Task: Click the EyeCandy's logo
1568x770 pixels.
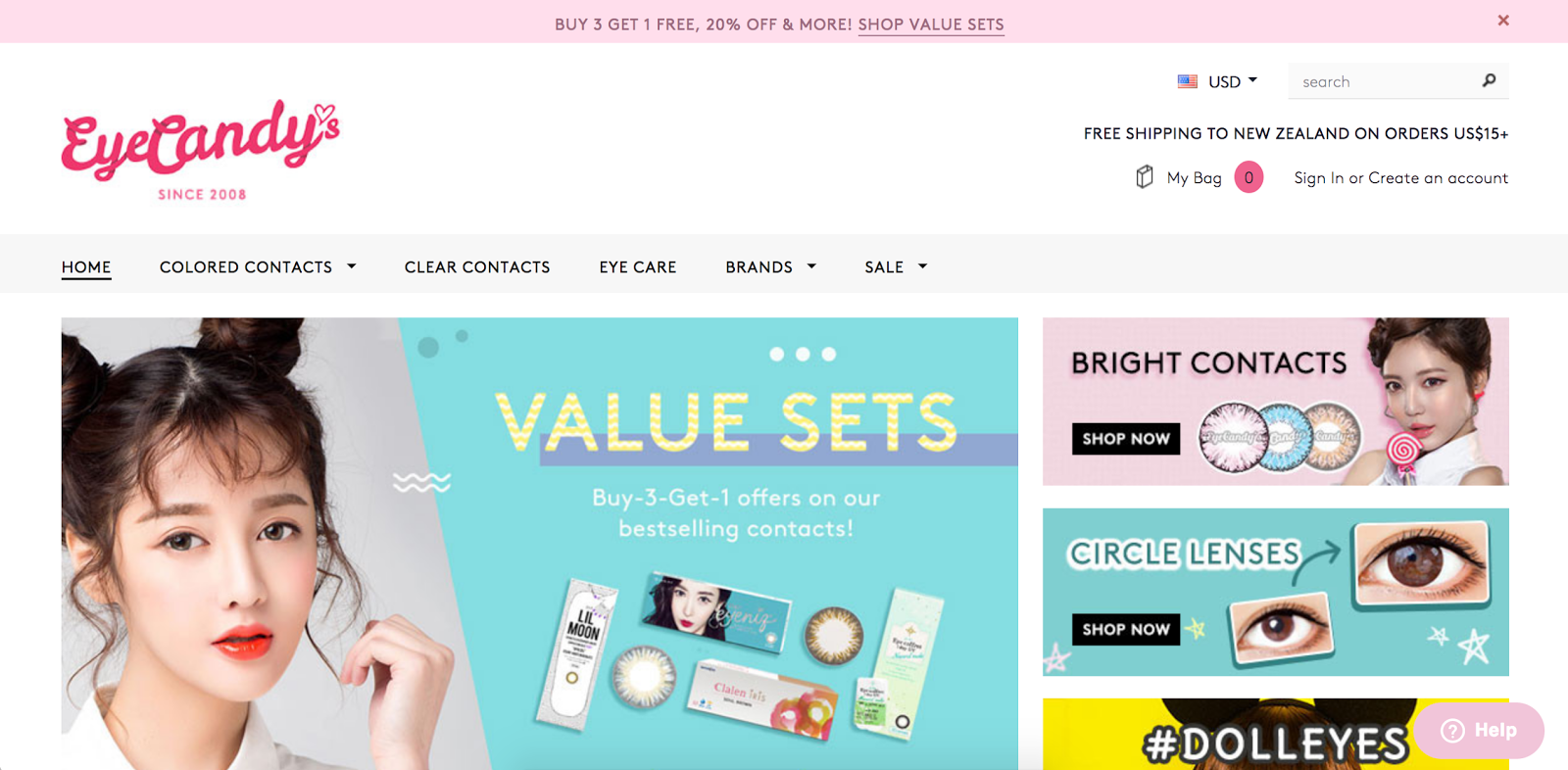Action: point(200,149)
